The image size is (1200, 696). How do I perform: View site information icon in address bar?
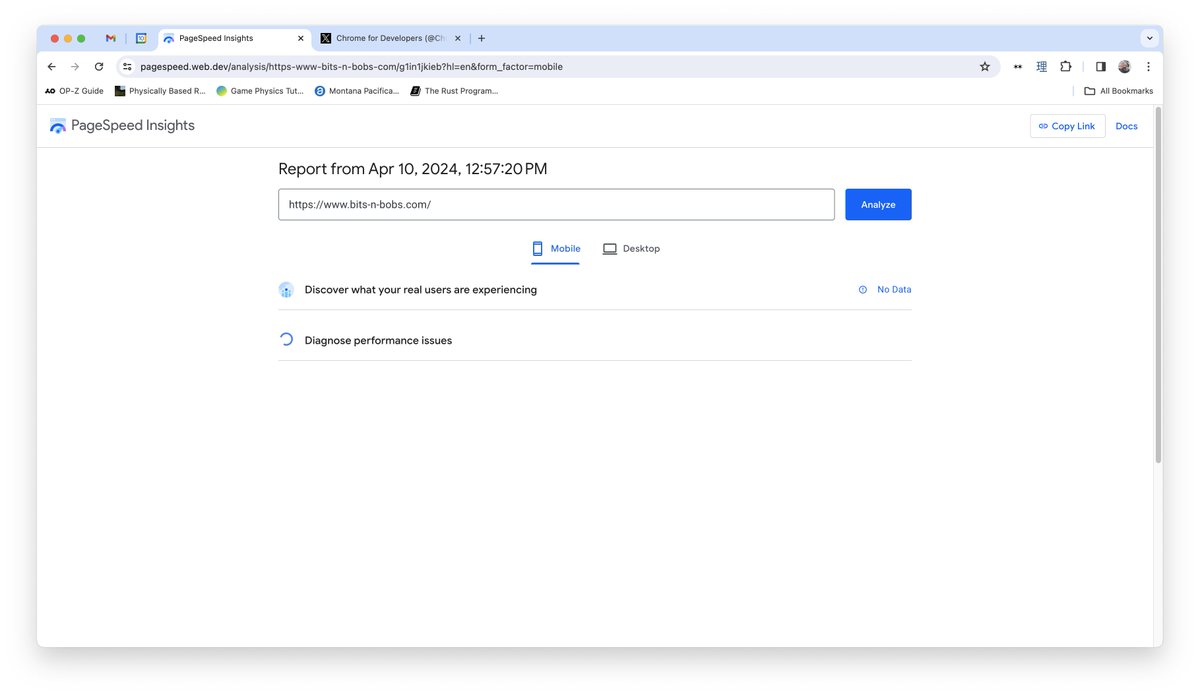click(127, 67)
